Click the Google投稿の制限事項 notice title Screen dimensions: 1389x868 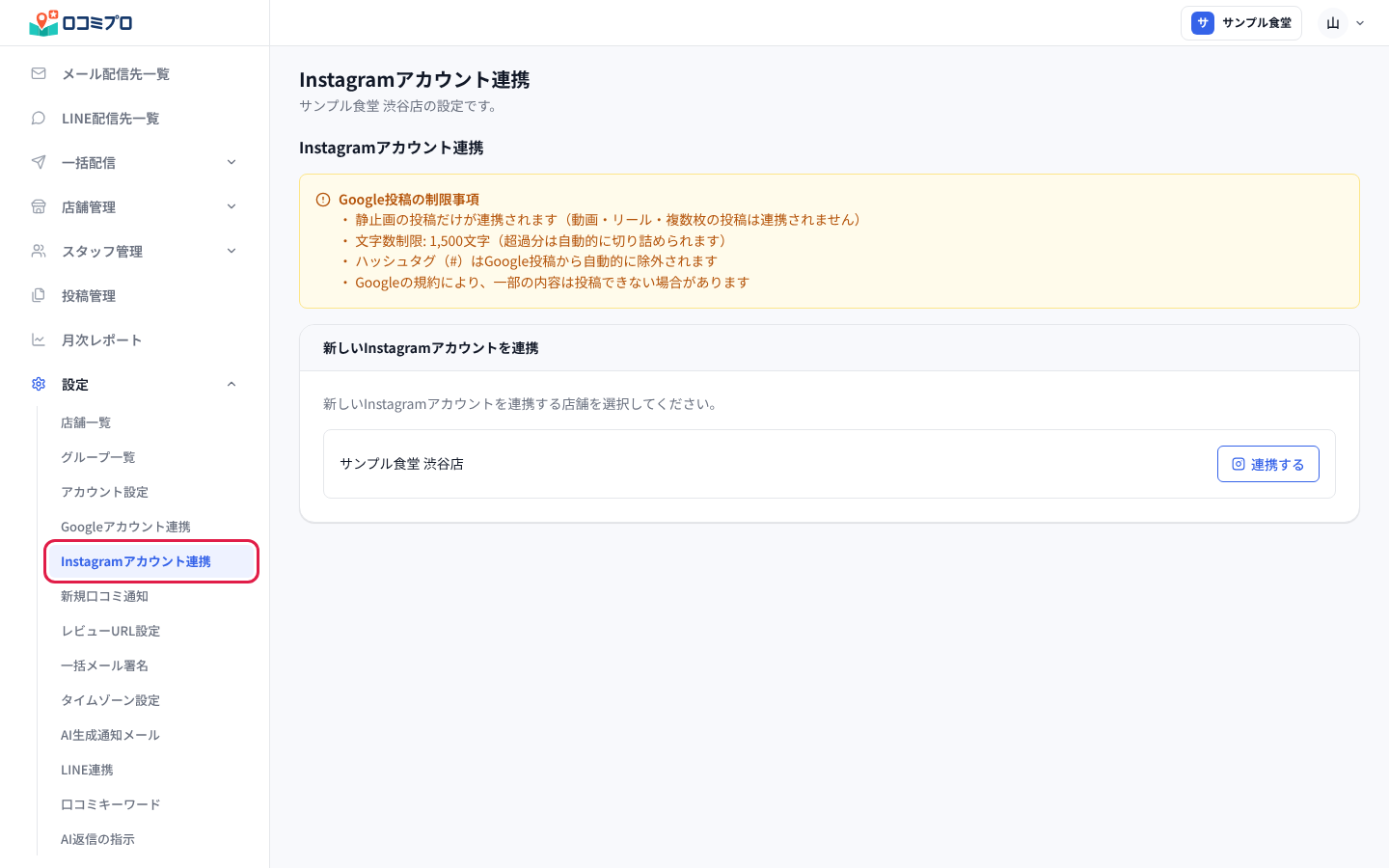pyautogui.click(x=409, y=200)
